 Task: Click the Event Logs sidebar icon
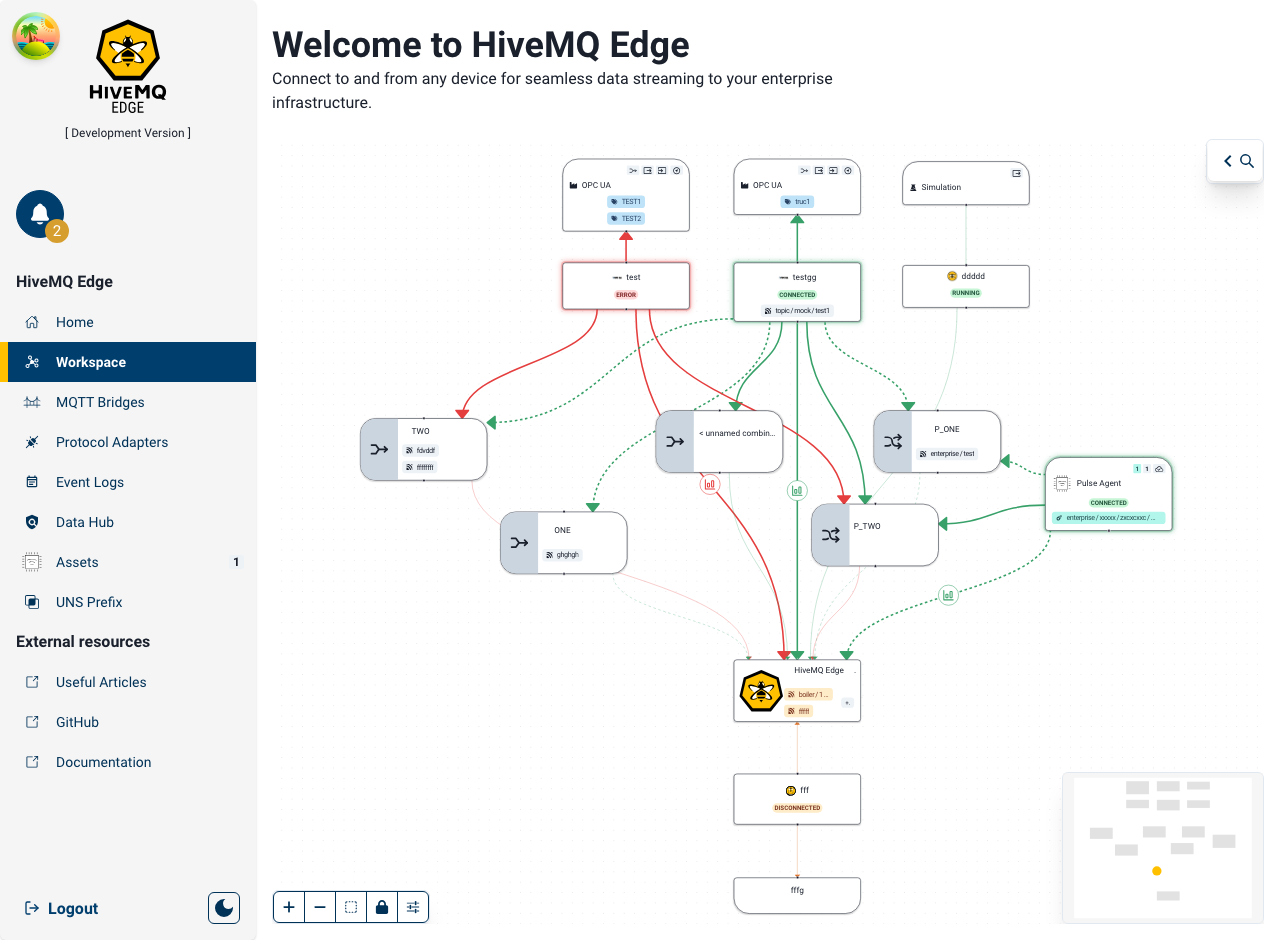point(33,482)
